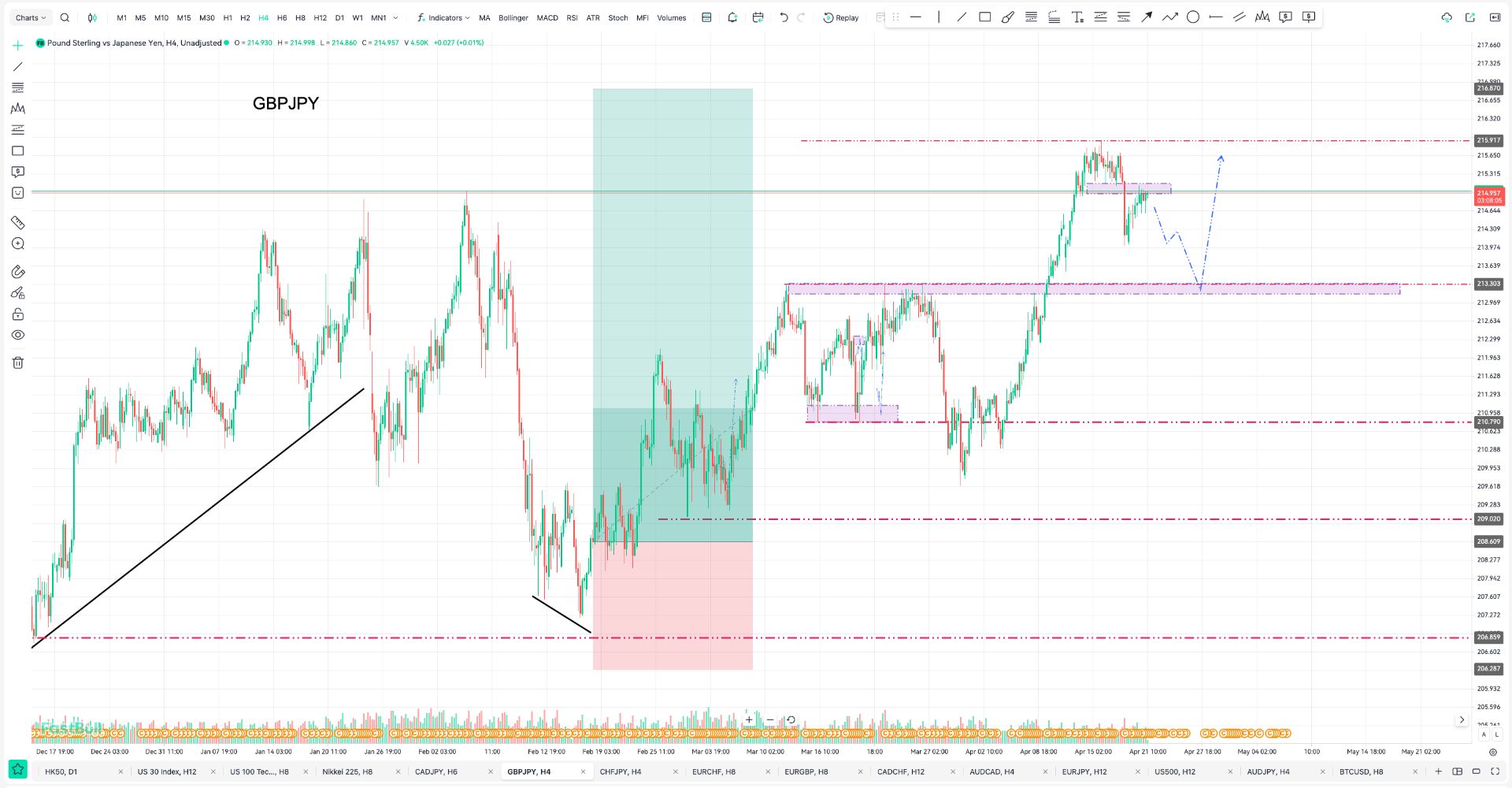Select the ruler measure tool
Image resolution: width=1512 pixels, height=788 pixels.
(17, 223)
